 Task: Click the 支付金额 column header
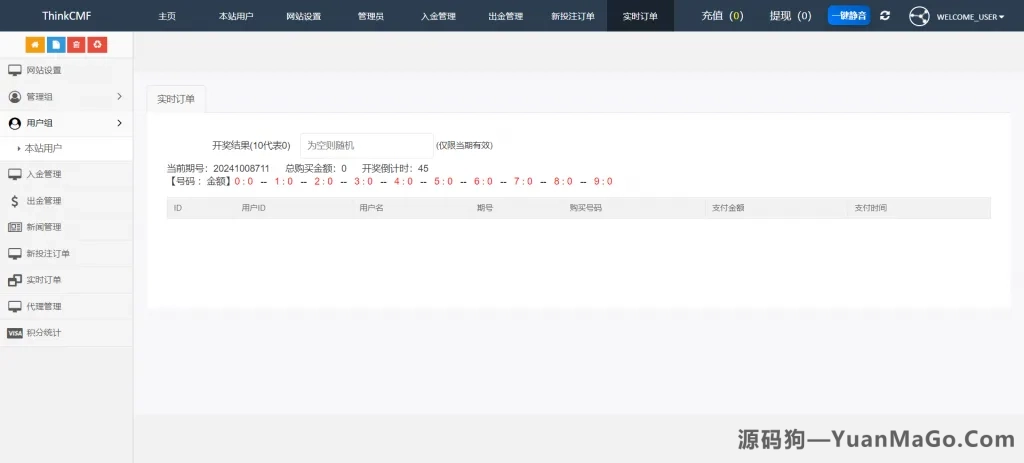point(728,208)
